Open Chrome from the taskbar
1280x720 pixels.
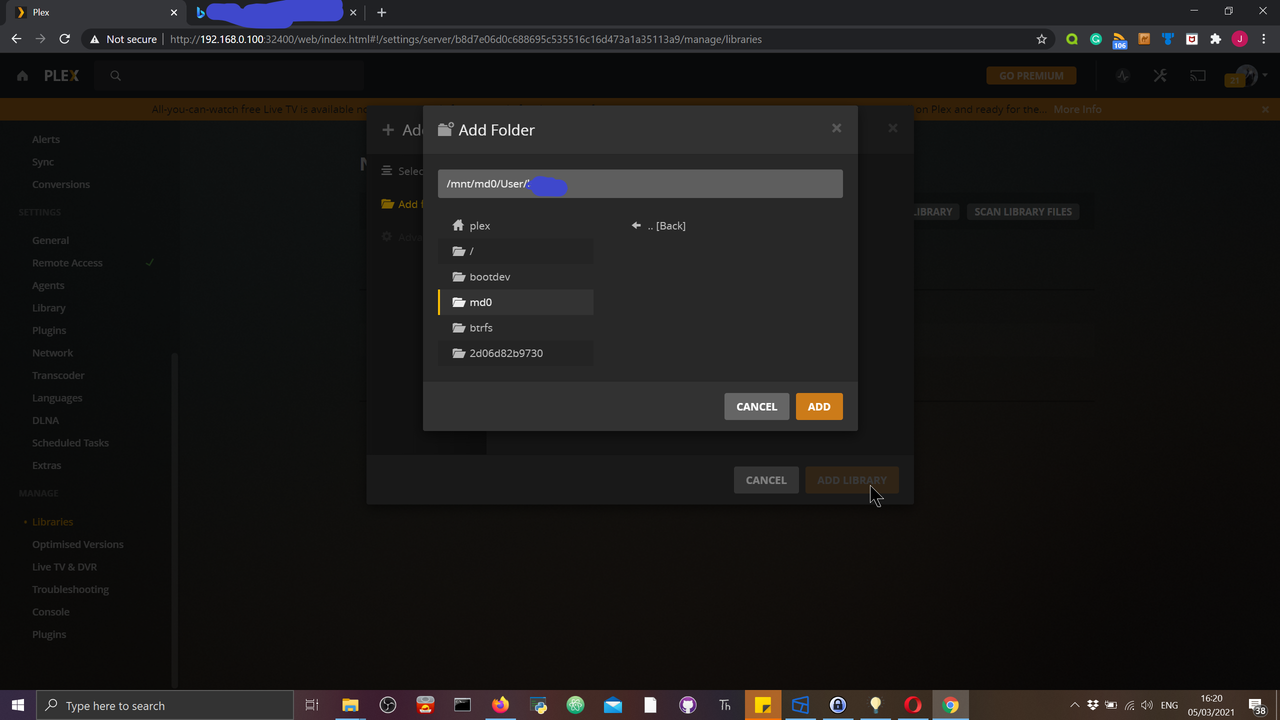[950, 705]
